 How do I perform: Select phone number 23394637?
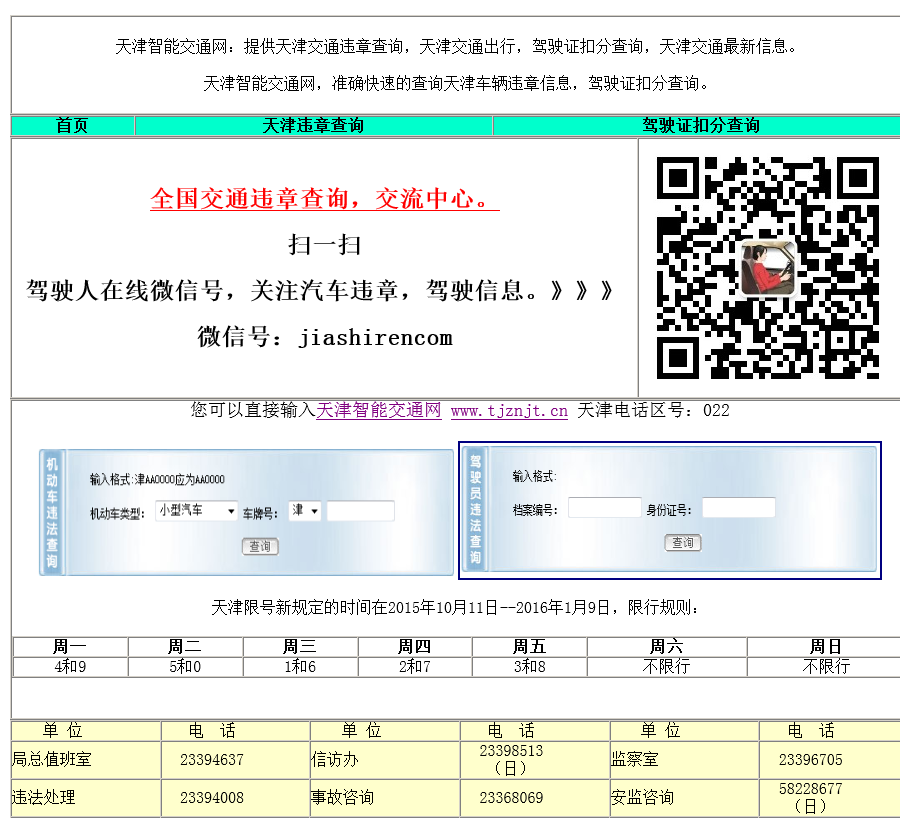(x=212, y=760)
